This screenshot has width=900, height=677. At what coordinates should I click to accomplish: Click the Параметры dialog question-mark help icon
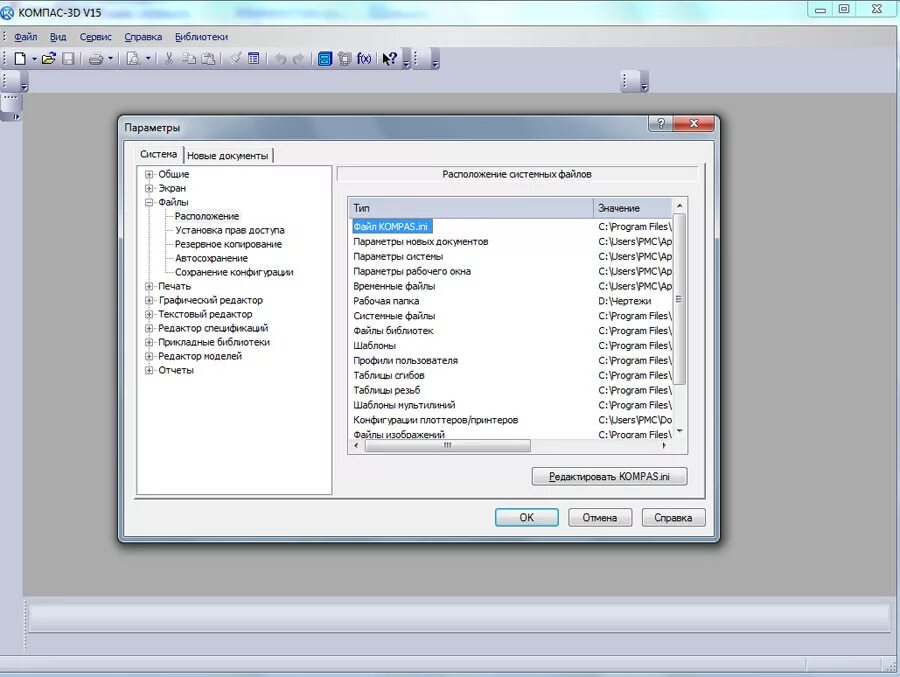point(661,123)
